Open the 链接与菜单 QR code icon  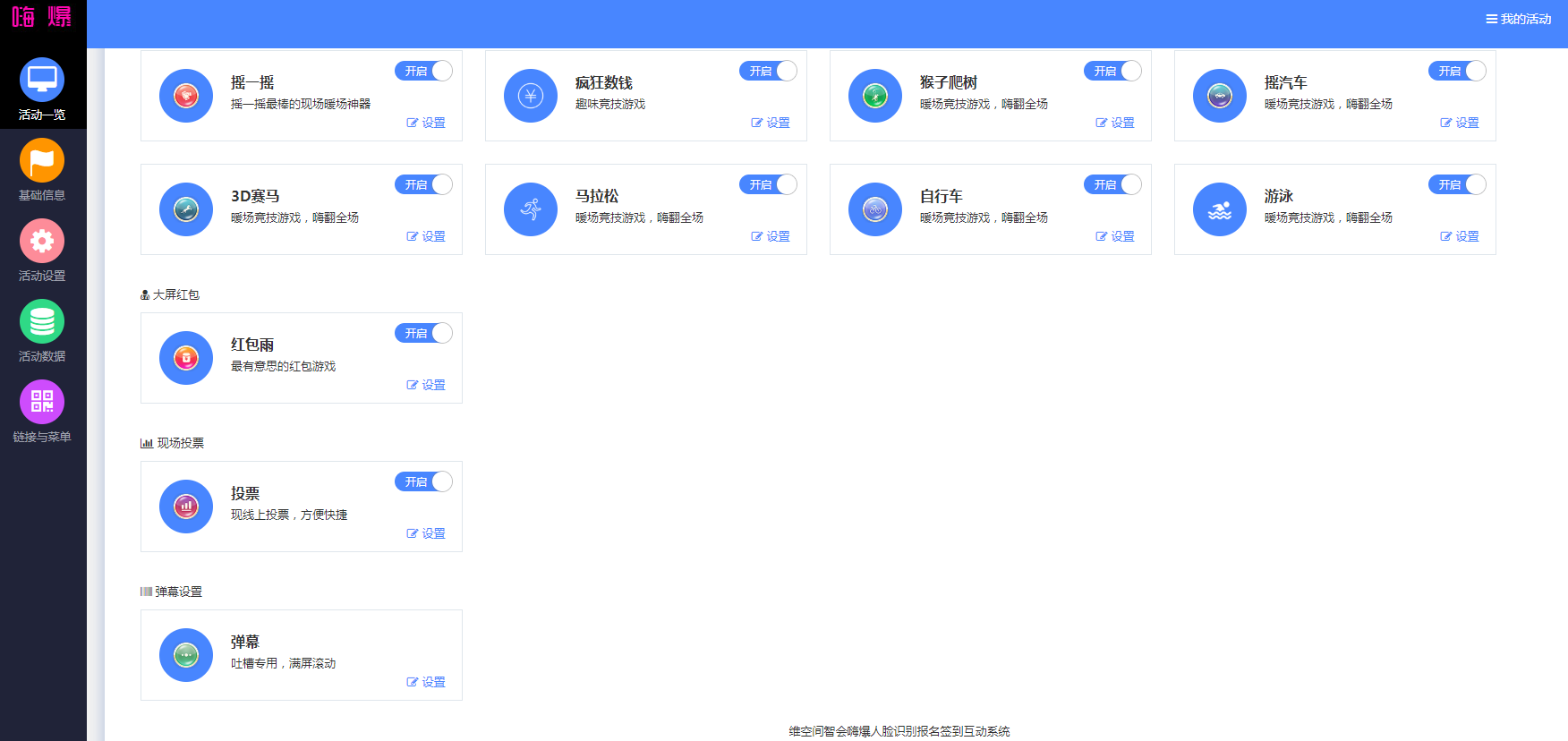[42, 402]
